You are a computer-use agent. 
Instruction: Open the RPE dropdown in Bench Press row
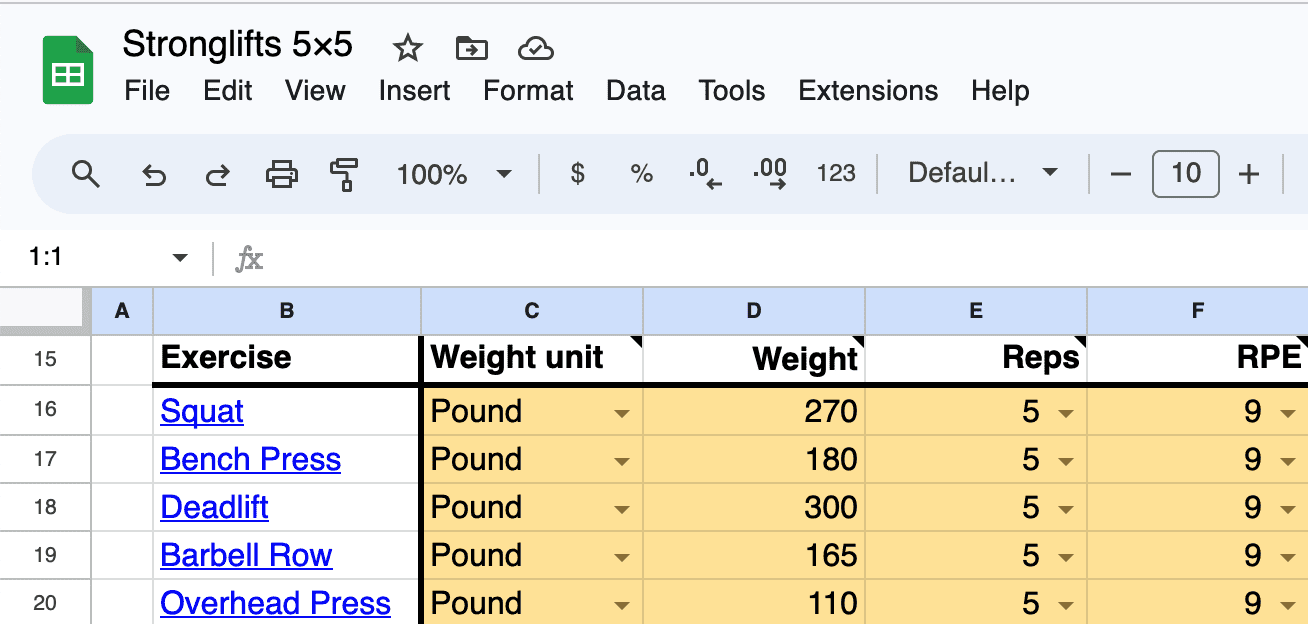[1288, 462]
